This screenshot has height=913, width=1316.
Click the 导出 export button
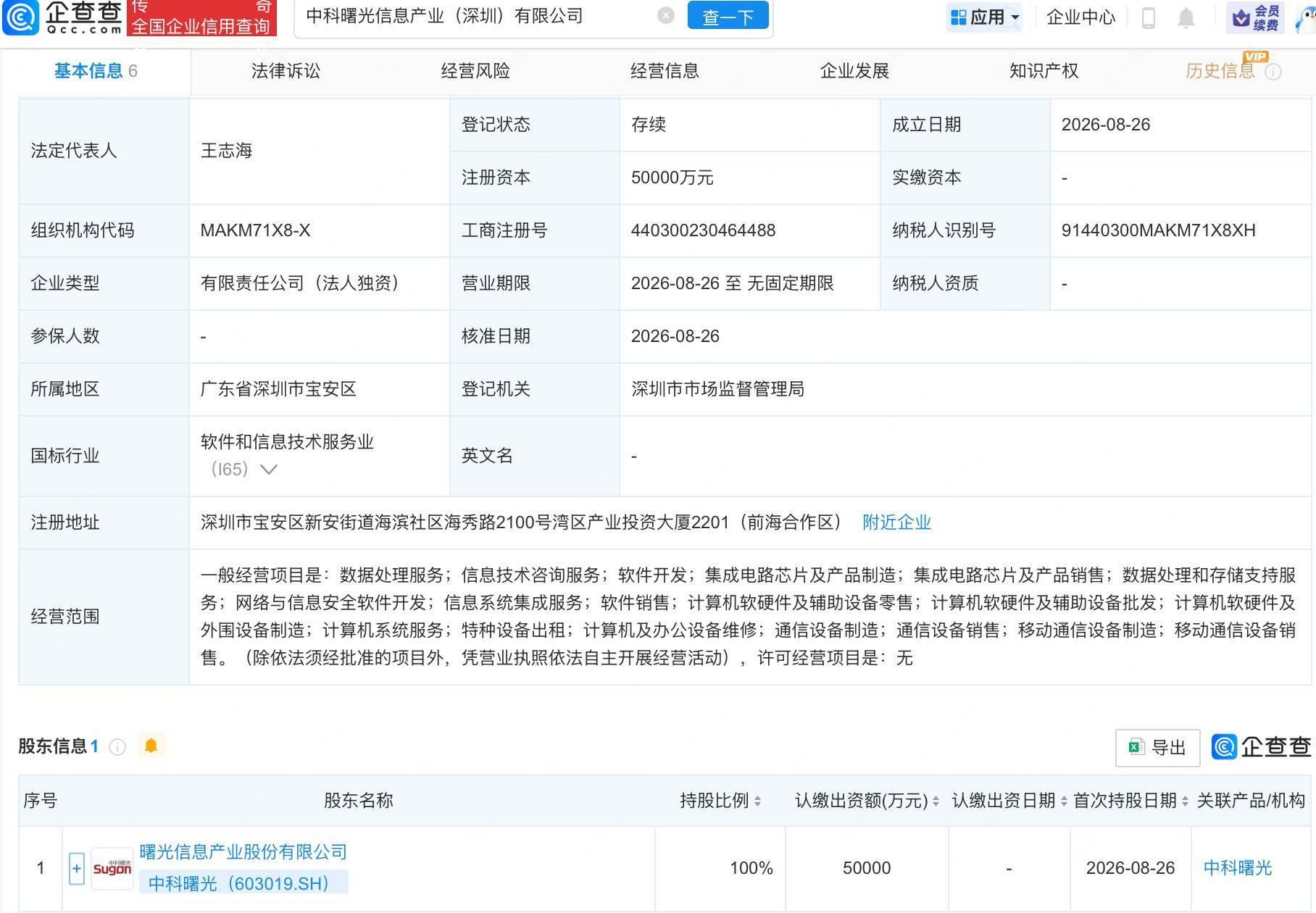1158,748
